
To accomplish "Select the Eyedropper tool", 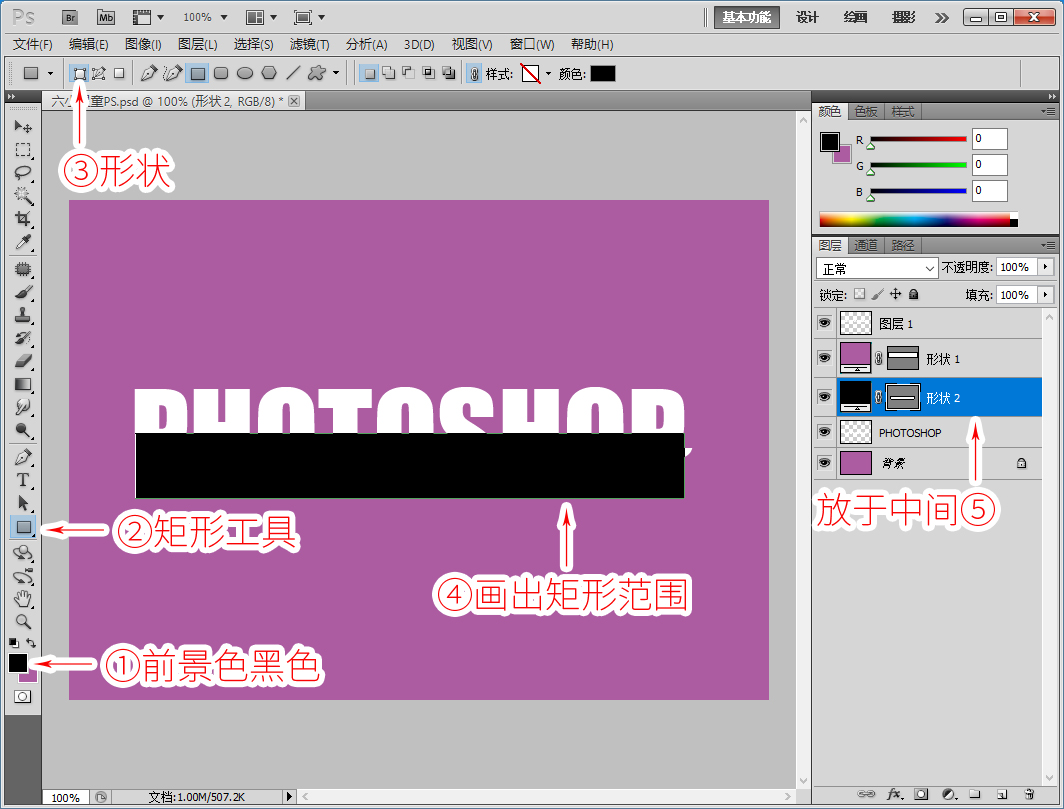I will tap(23, 242).
